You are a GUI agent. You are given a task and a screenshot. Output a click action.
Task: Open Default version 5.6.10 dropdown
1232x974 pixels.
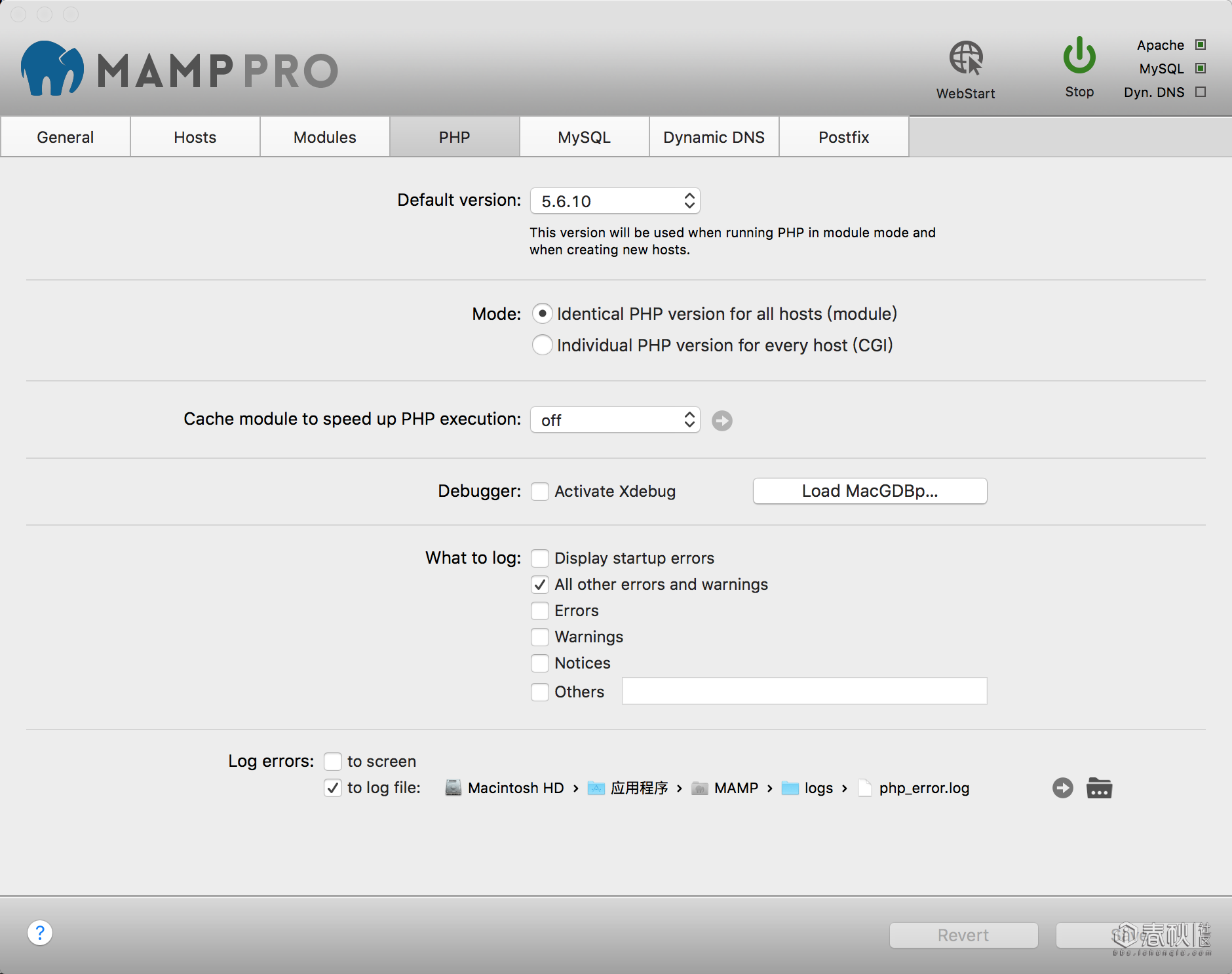[615, 201]
